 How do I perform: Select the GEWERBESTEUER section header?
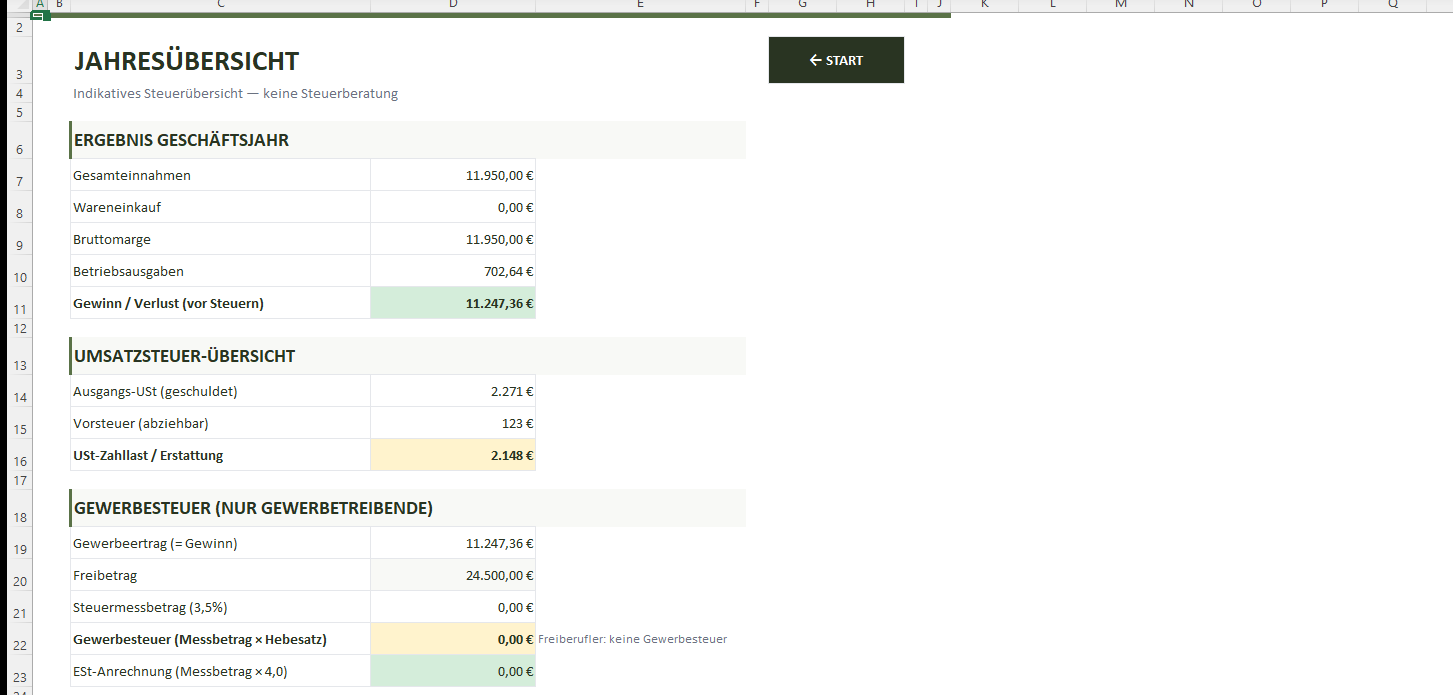click(253, 508)
